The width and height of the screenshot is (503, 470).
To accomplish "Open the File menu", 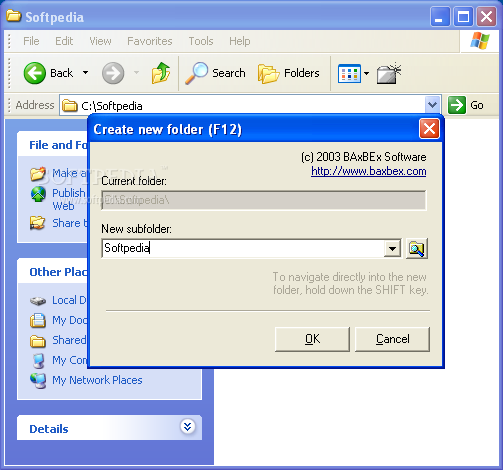I will click(x=31, y=41).
